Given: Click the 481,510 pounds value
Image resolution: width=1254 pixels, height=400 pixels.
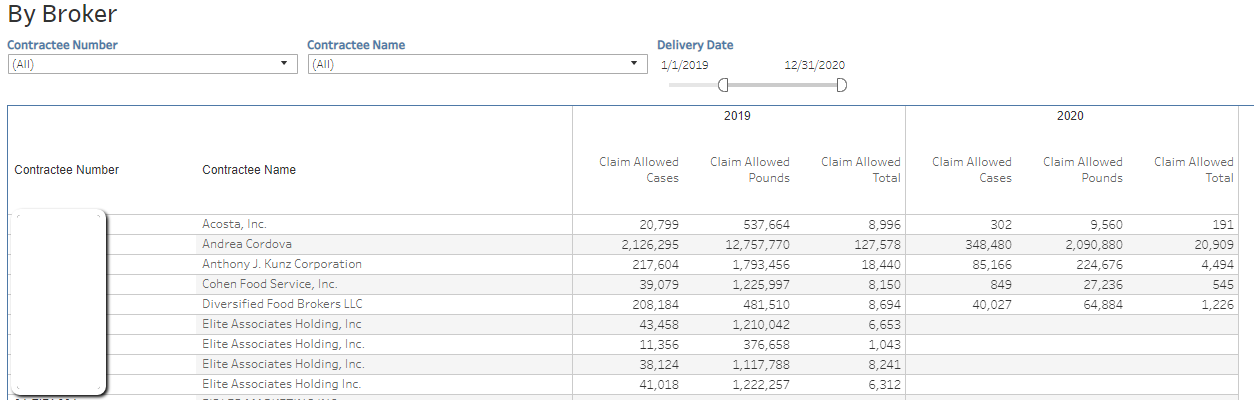Looking at the screenshot, I should (767, 305).
